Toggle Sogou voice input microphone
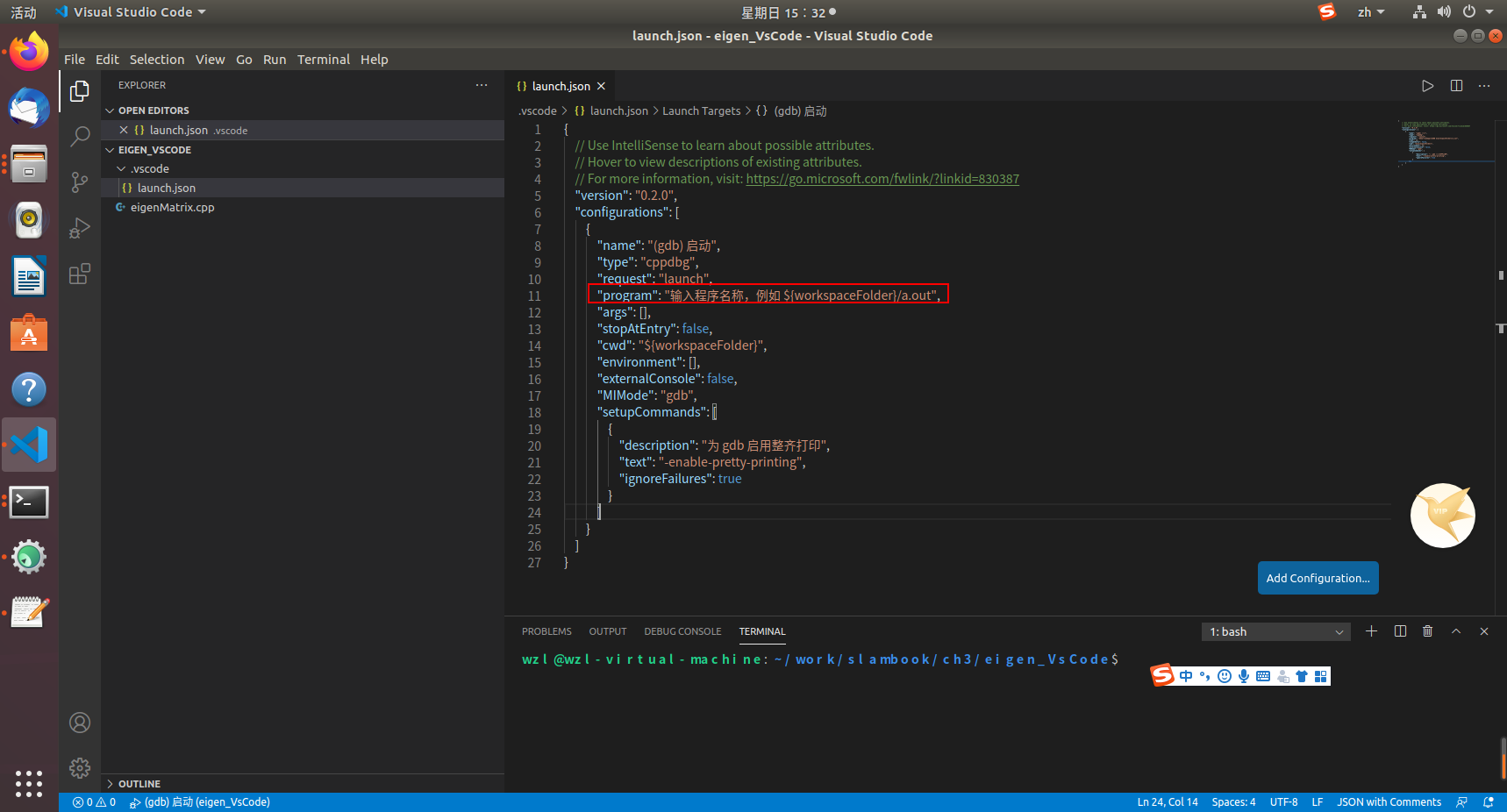The width and height of the screenshot is (1507, 812). coord(1244,676)
